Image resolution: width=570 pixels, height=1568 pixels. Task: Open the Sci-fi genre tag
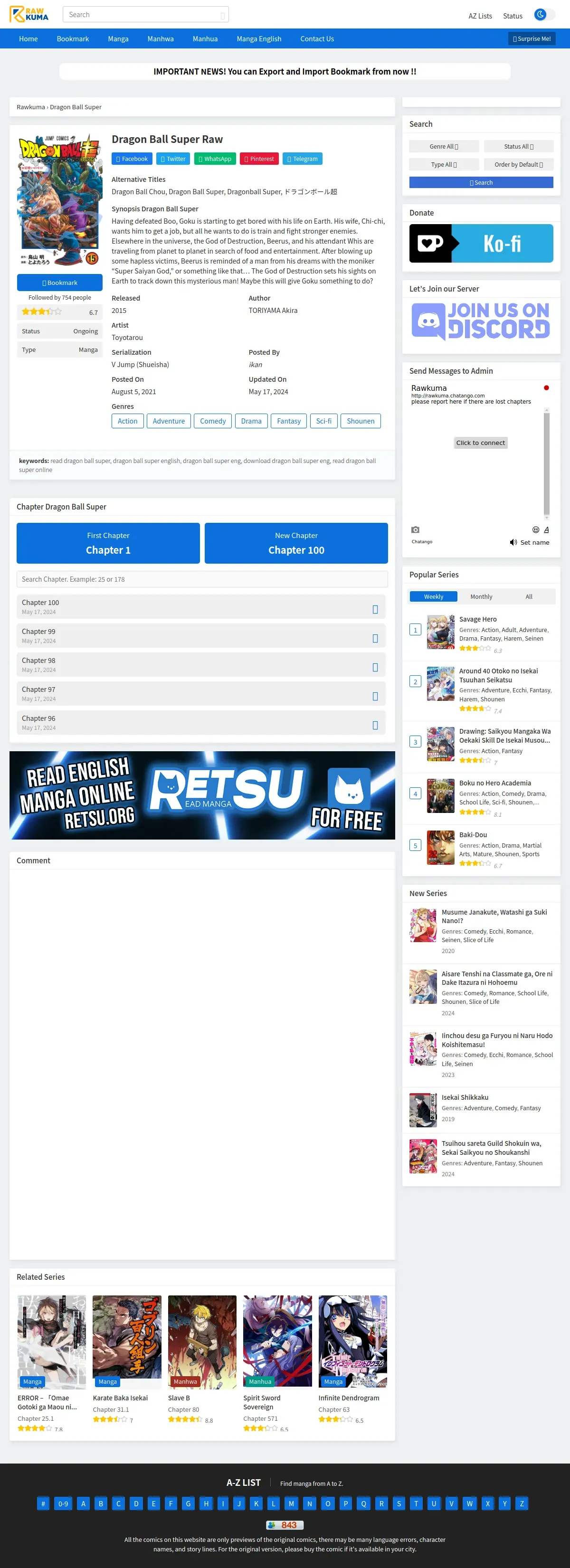point(324,421)
